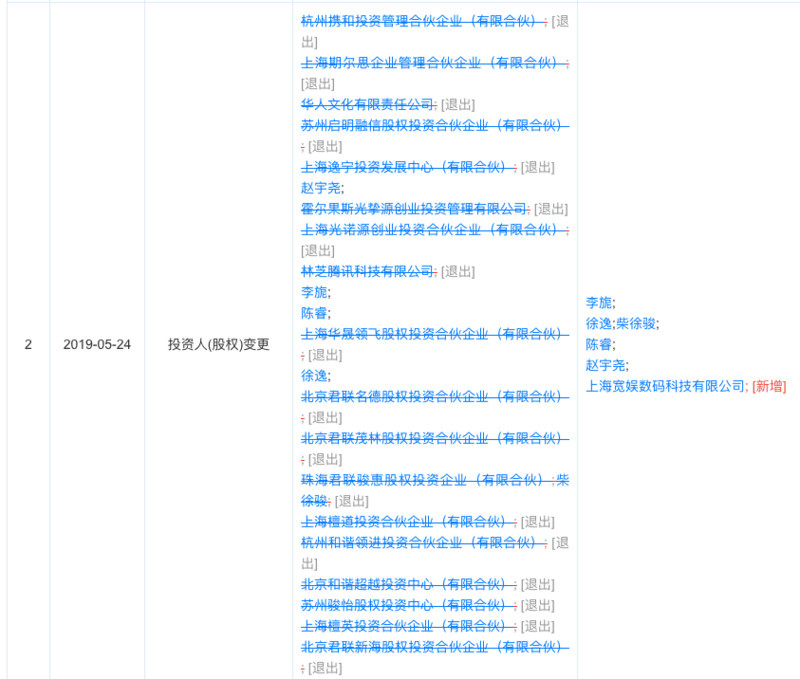Click 李旎 in the after-change column
Screen dimensions: 800x679
[599, 303]
